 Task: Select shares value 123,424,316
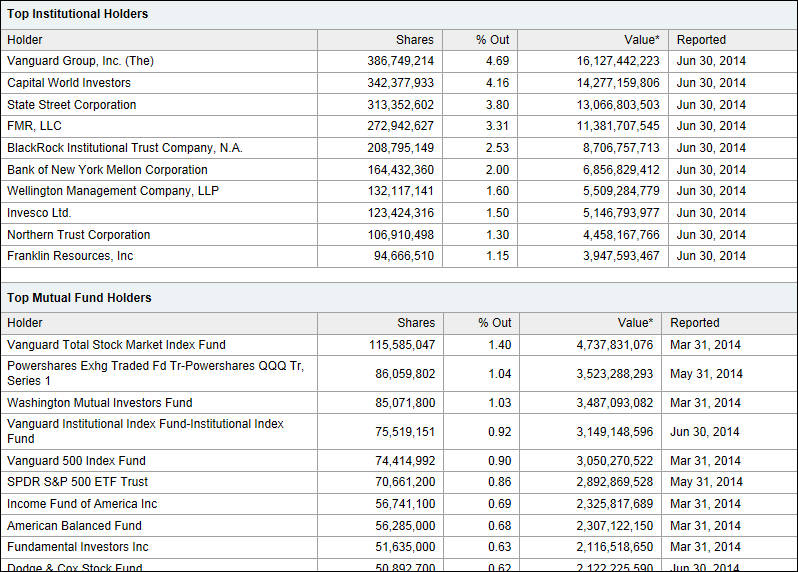[x=401, y=213]
